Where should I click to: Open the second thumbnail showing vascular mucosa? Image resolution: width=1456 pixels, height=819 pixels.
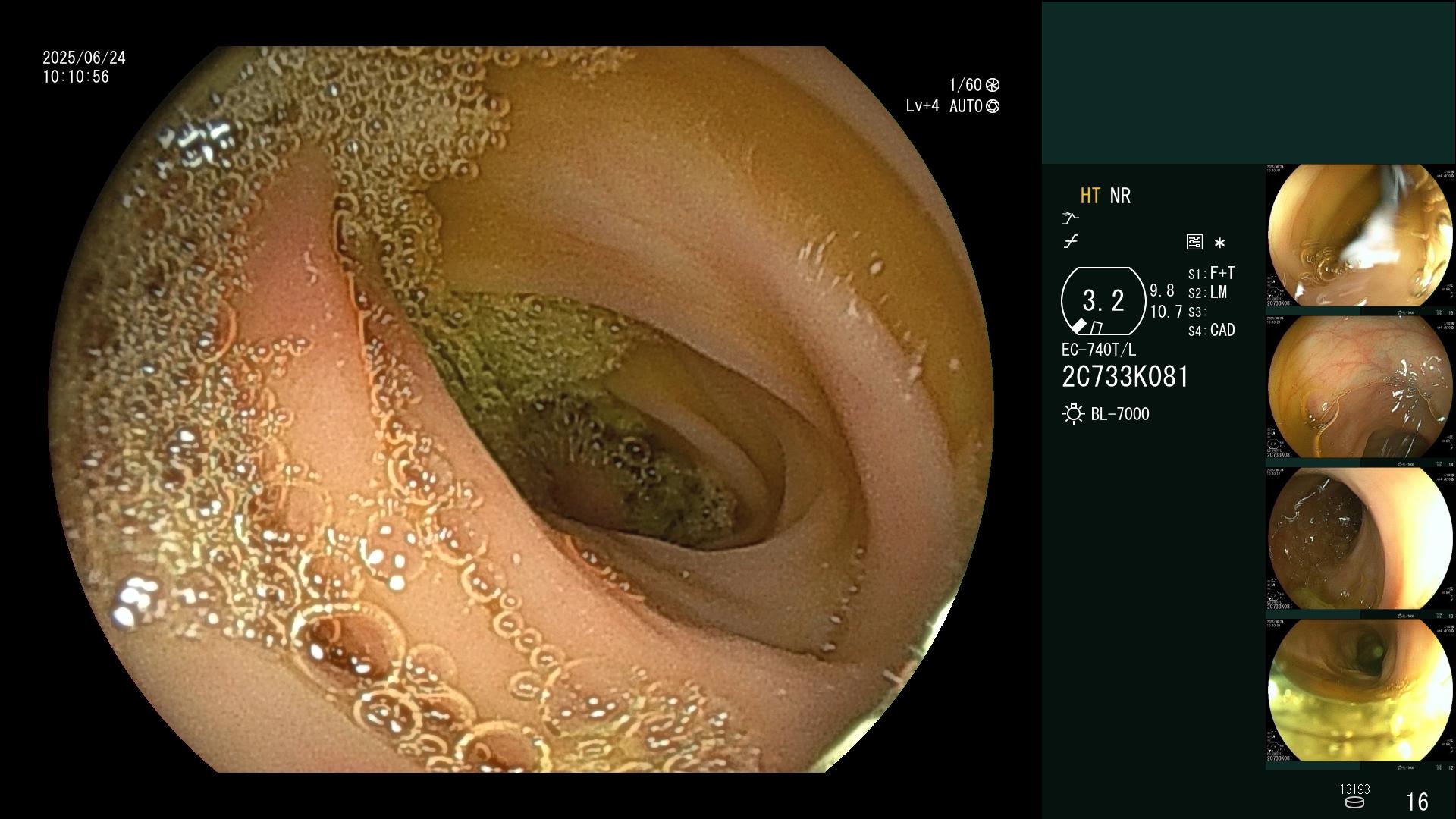[x=1360, y=388]
